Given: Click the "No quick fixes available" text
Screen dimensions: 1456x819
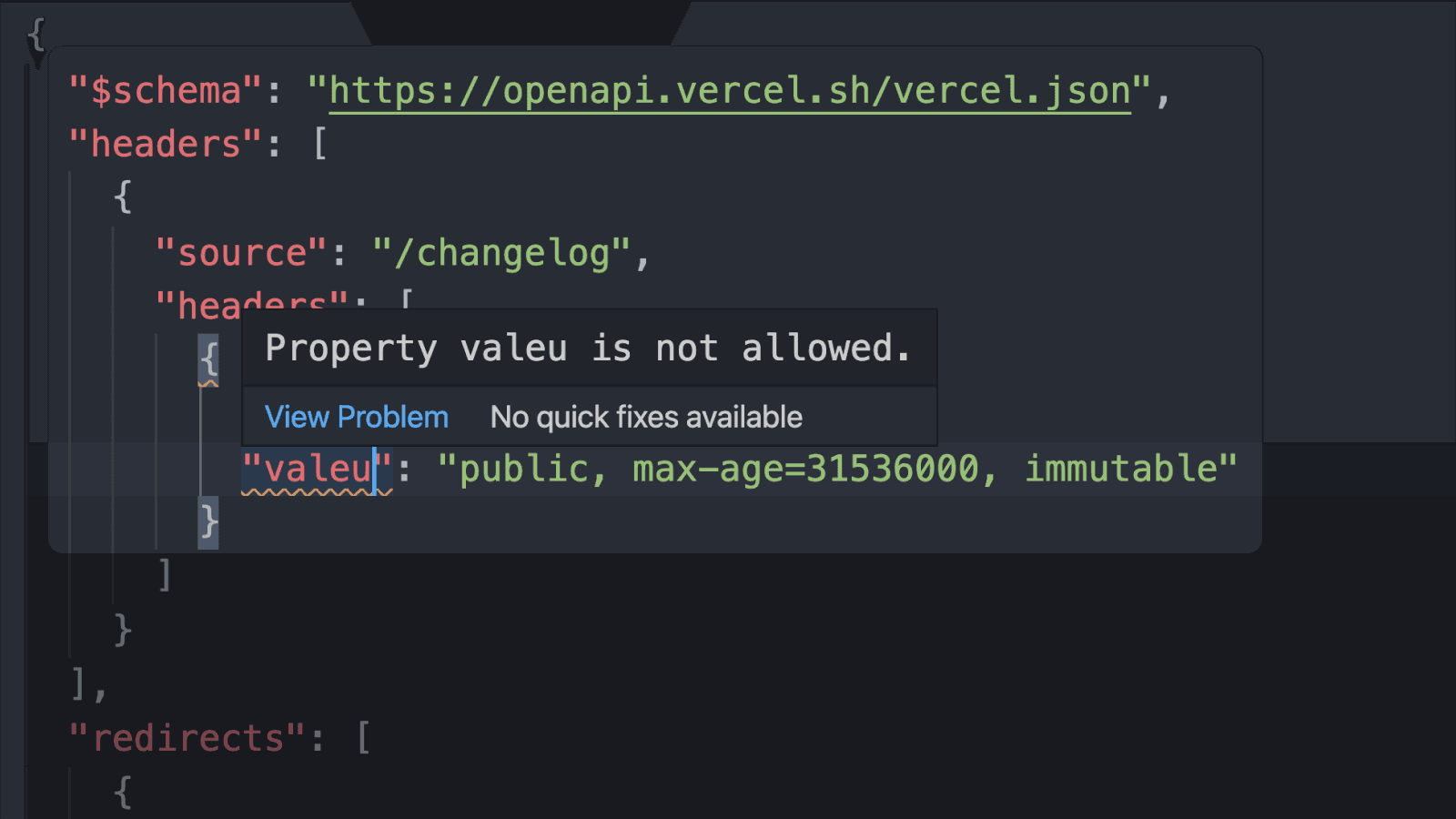Looking at the screenshot, I should pos(646,418).
